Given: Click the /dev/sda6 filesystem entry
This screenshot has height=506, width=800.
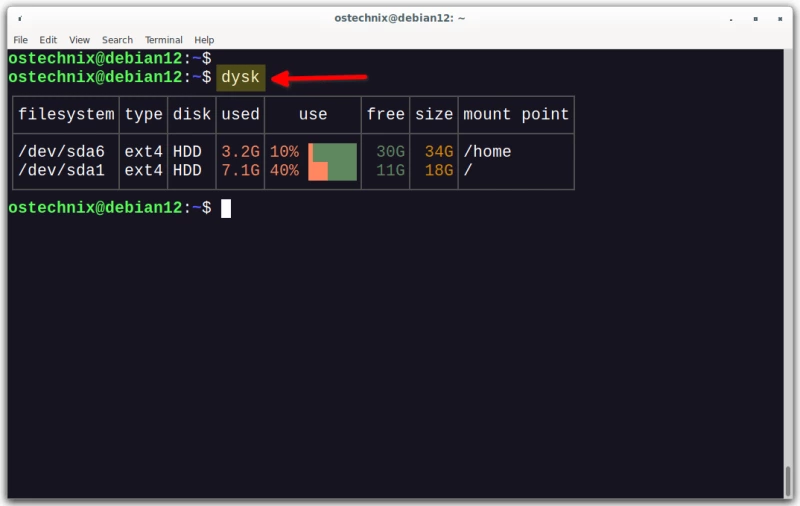Looking at the screenshot, I should [61, 151].
